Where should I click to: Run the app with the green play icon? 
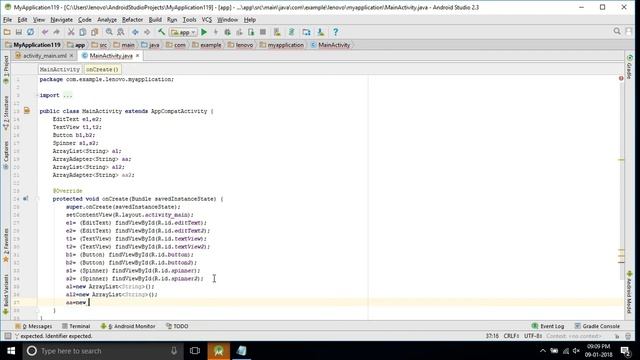204,32
